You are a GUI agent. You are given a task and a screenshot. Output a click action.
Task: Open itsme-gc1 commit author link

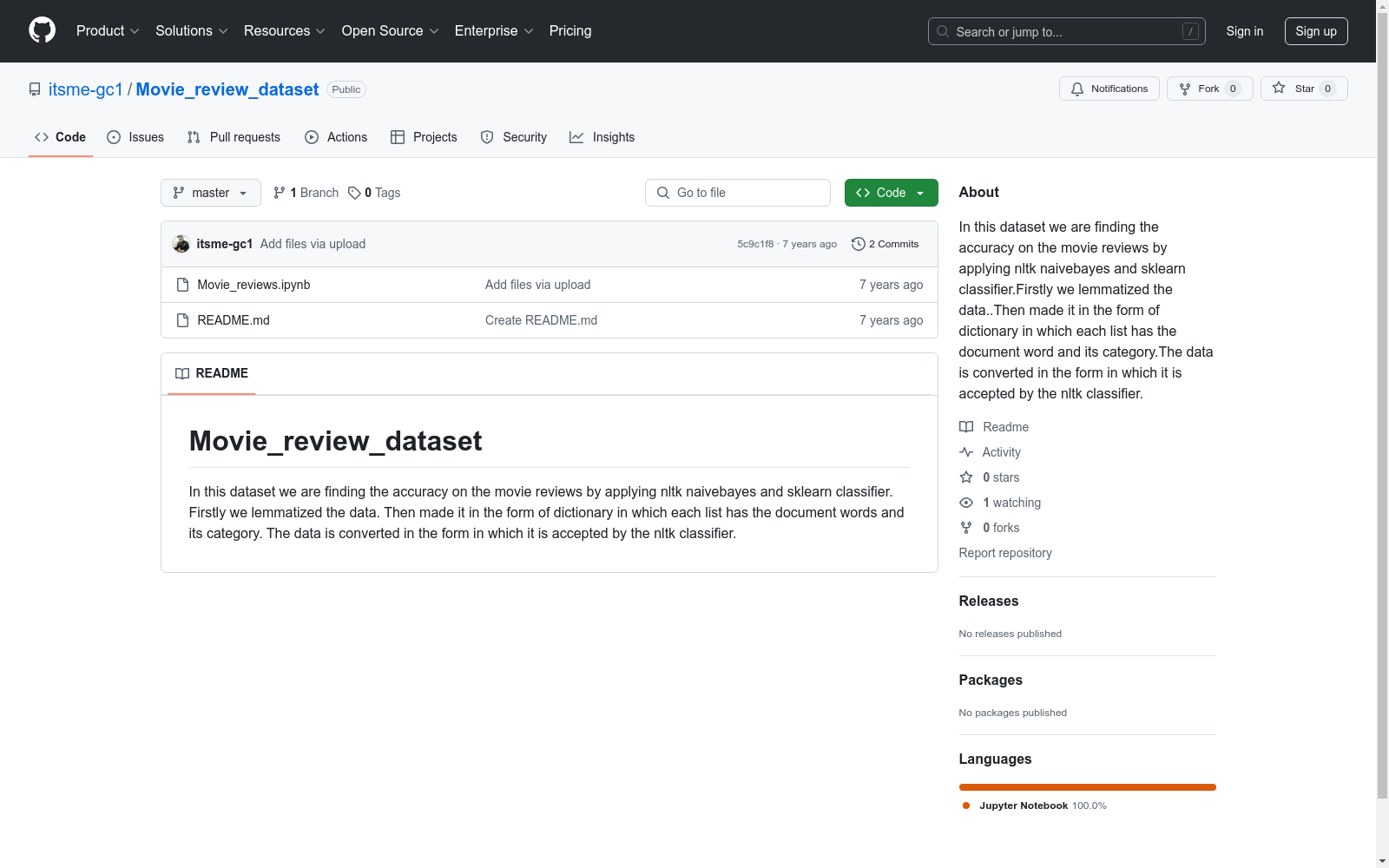(x=225, y=244)
